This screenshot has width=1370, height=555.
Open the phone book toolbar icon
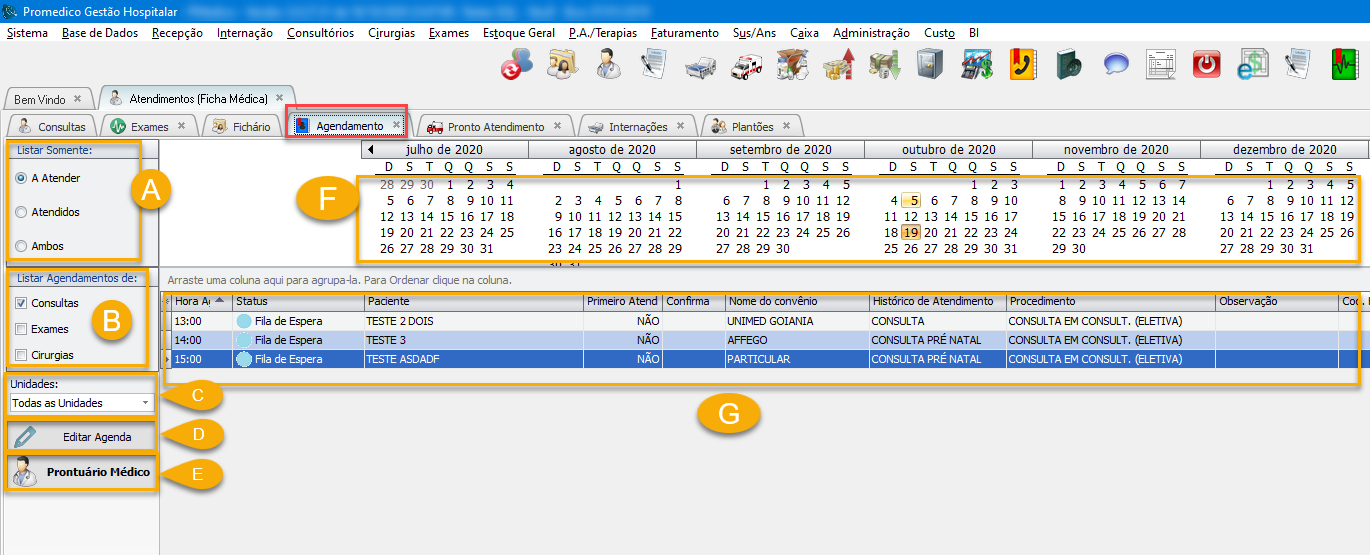(x=1022, y=65)
